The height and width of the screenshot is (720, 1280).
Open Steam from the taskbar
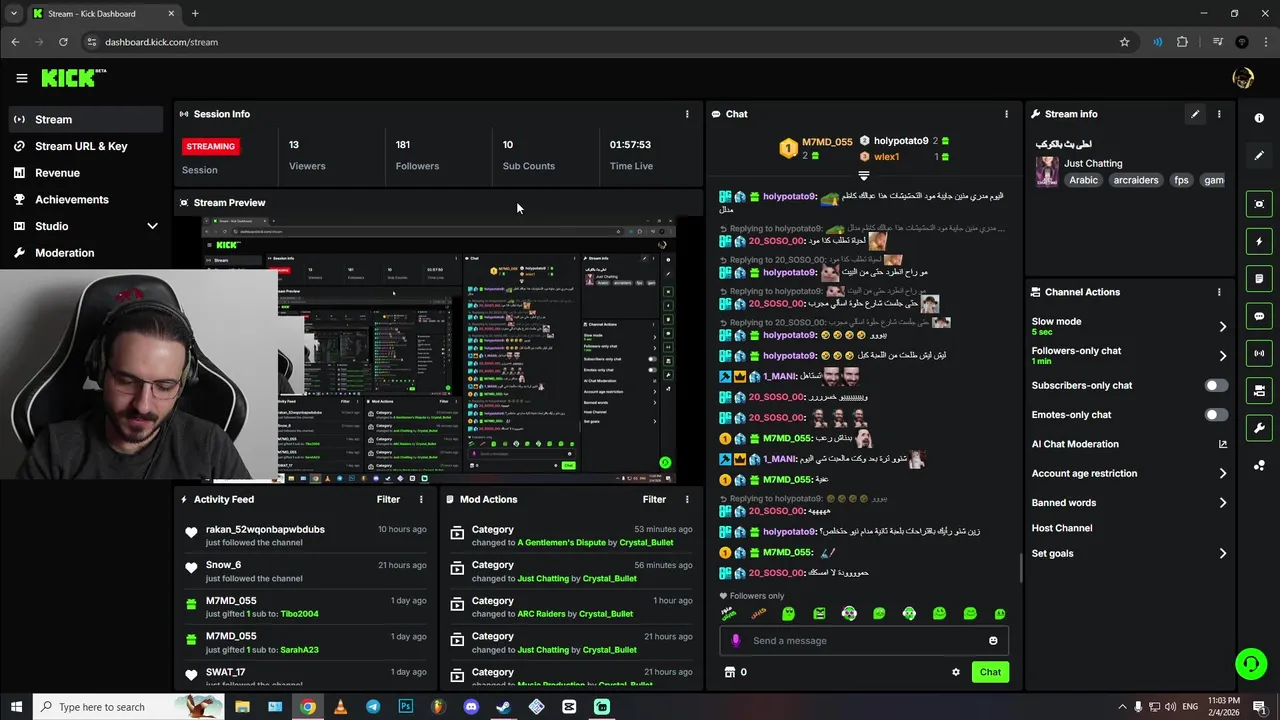pos(504,707)
